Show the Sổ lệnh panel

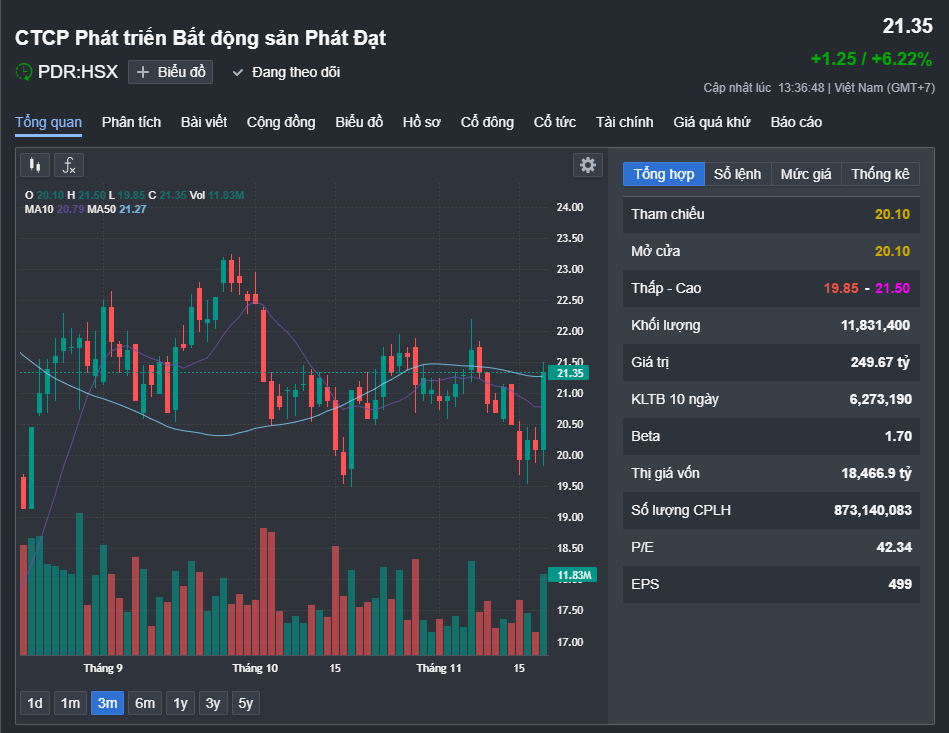pyautogui.click(x=737, y=174)
